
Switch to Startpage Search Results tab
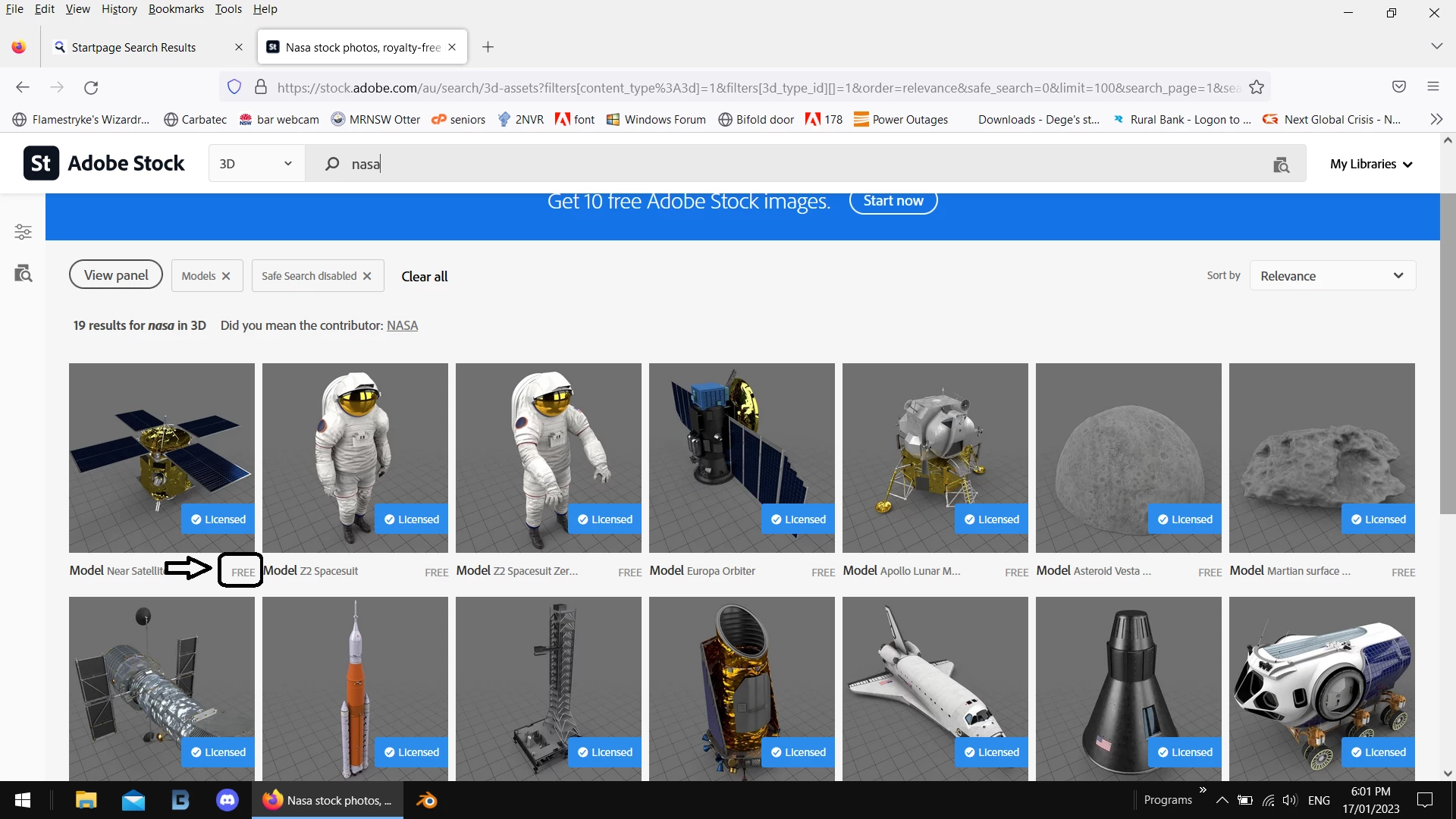pyautogui.click(x=134, y=47)
